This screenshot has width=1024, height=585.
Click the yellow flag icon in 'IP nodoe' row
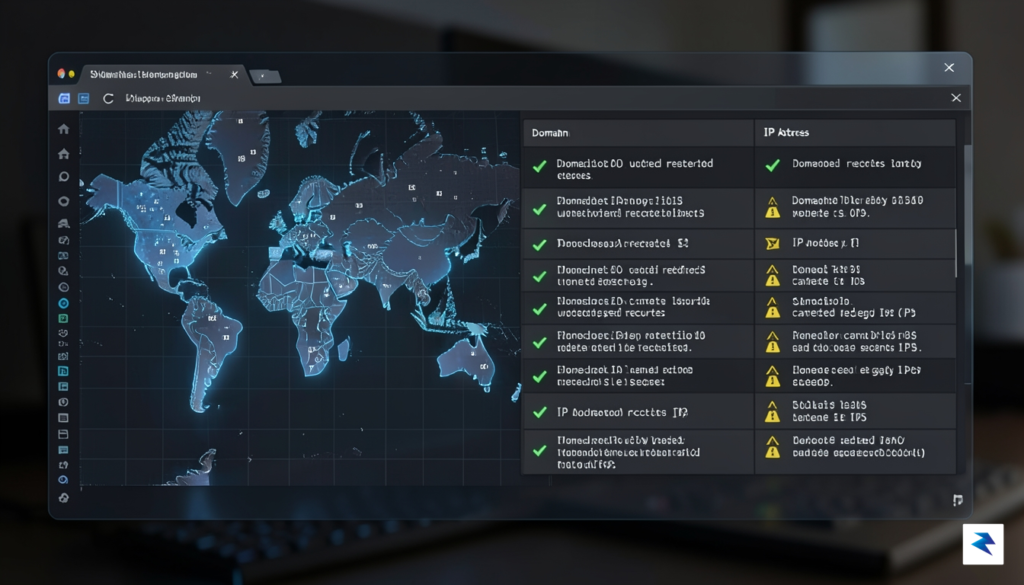tap(773, 244)
